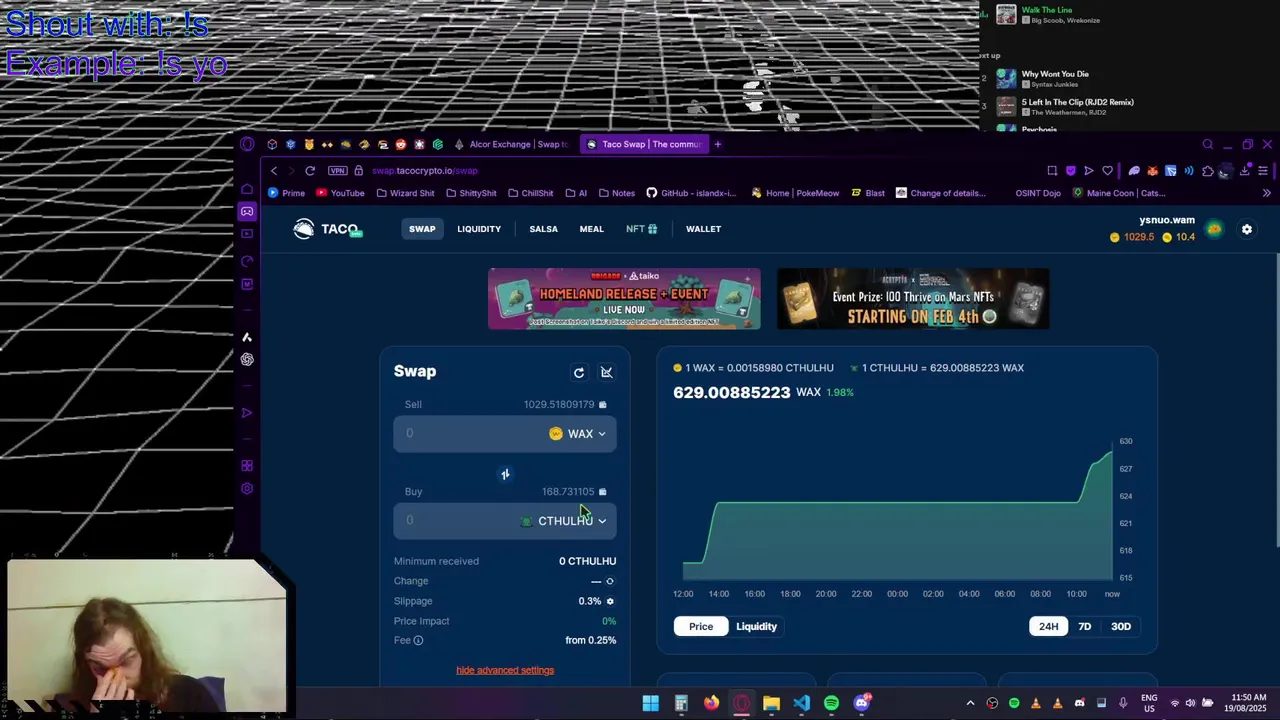
Task: Reload the page in the browser
Action: pos(310,171)
